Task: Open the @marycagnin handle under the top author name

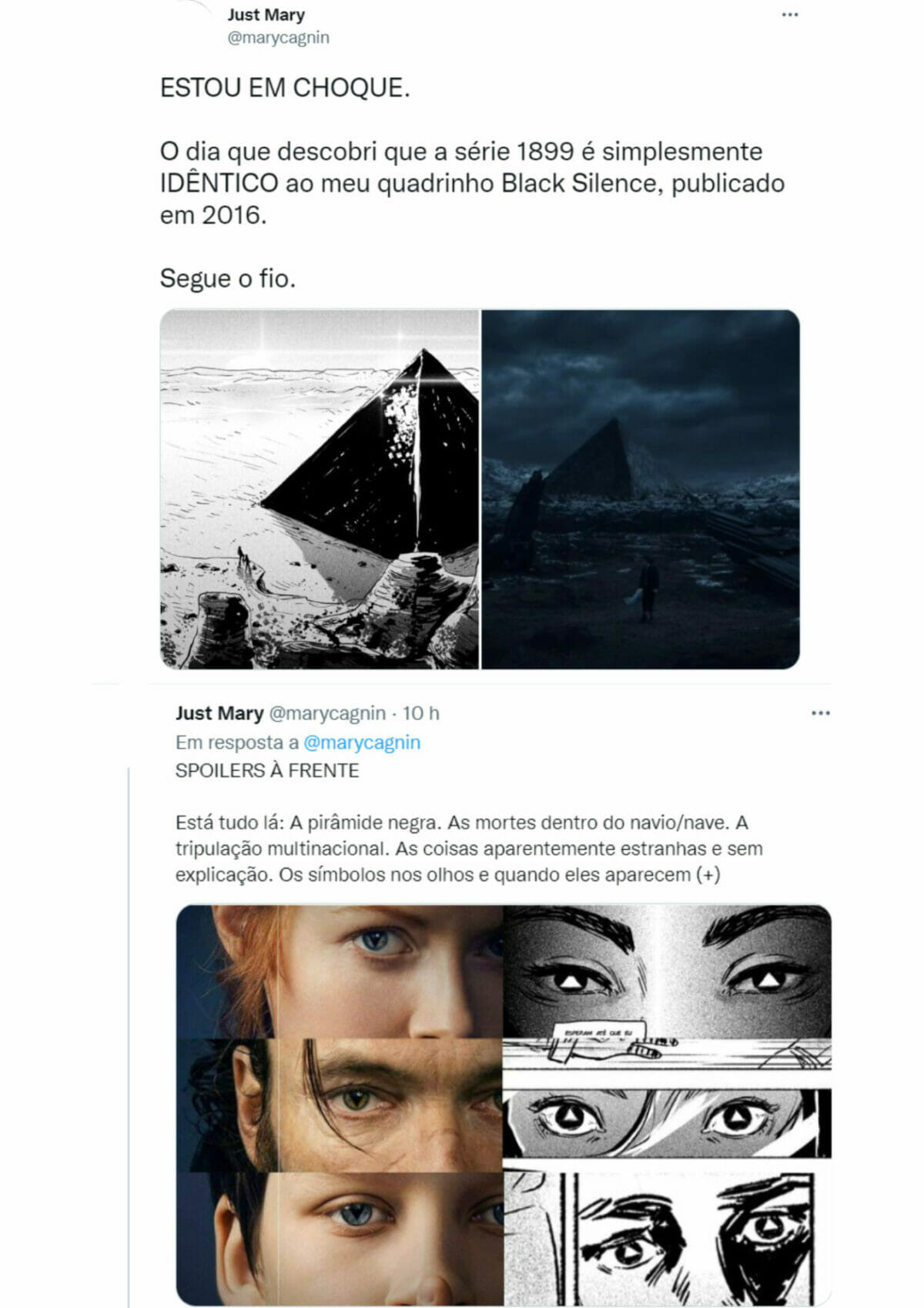Action: point(278,37)
